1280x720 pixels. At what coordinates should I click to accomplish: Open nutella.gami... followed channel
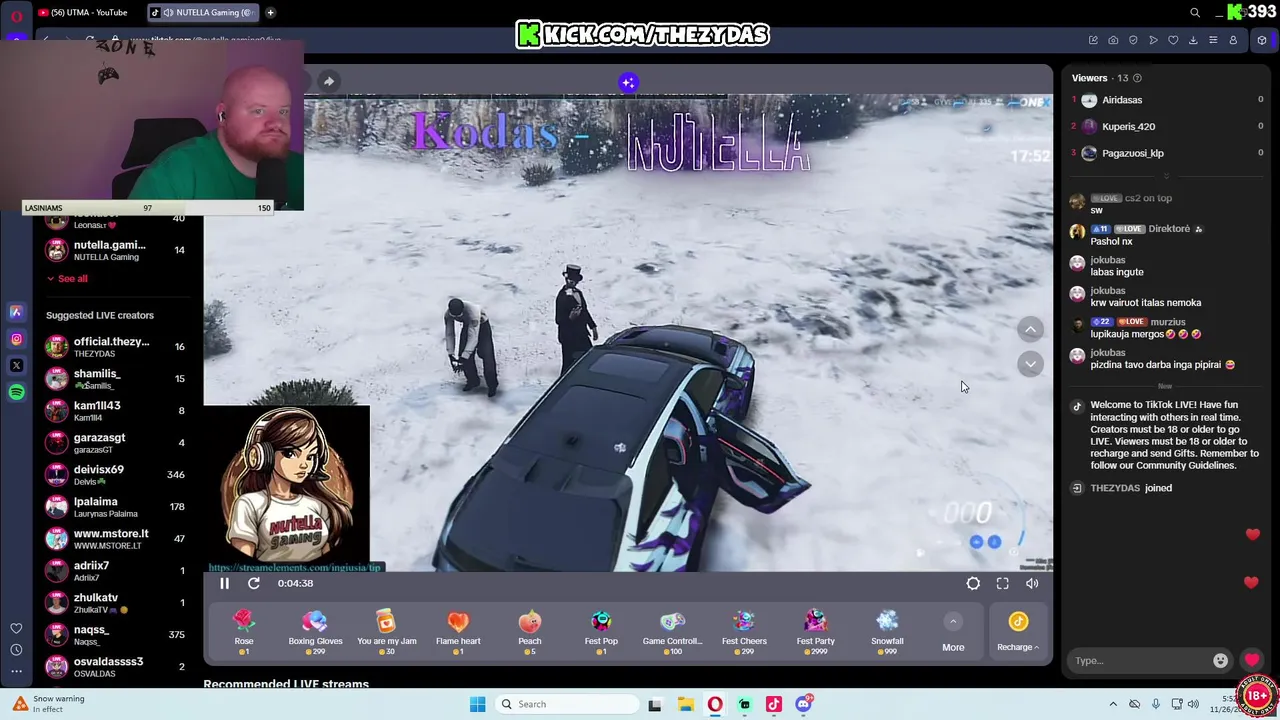click(115, 250)
